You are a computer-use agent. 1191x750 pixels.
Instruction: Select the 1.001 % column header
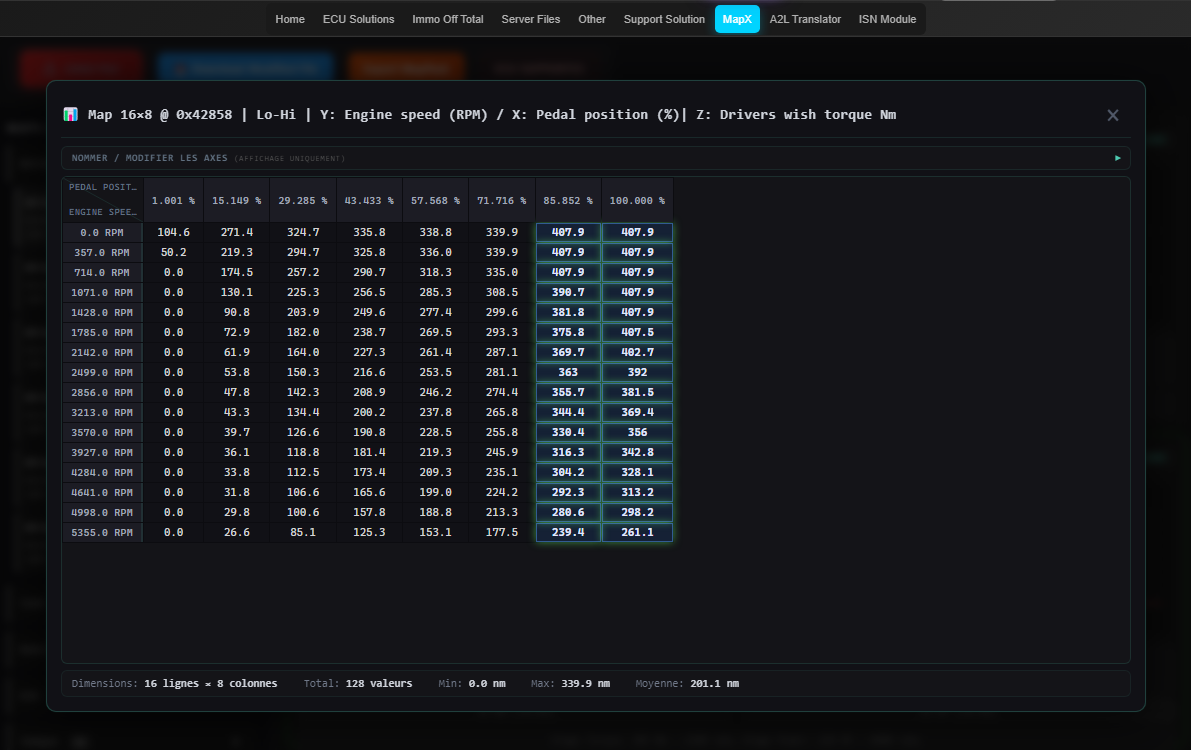[173, 201]
